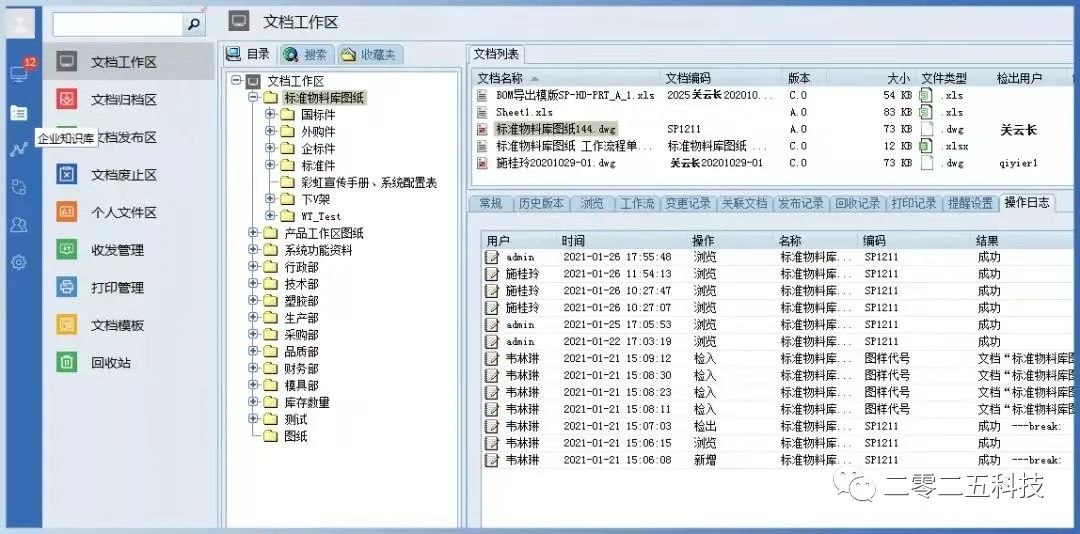Click the title bar 文档工作区 monitor icon
Viewport: 1080px width, 534px height.
239,21
